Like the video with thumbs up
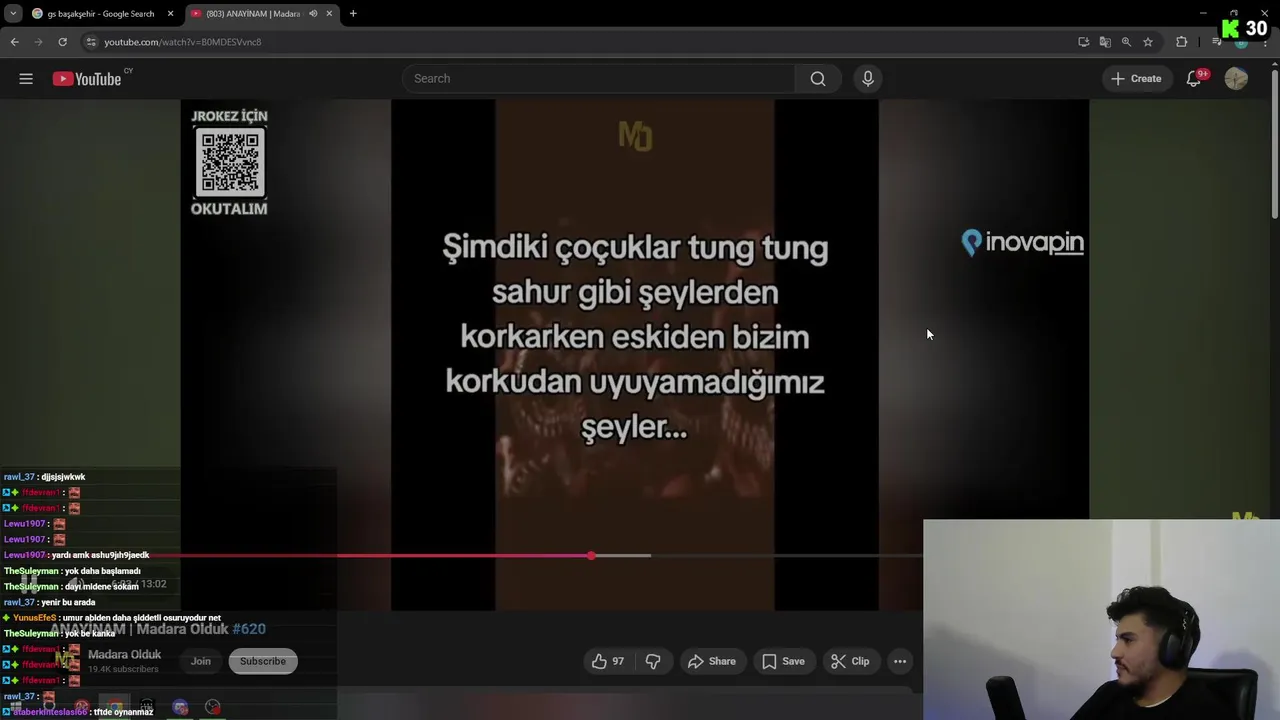This screenshot has height=720, width=1280. coord(608,661)
